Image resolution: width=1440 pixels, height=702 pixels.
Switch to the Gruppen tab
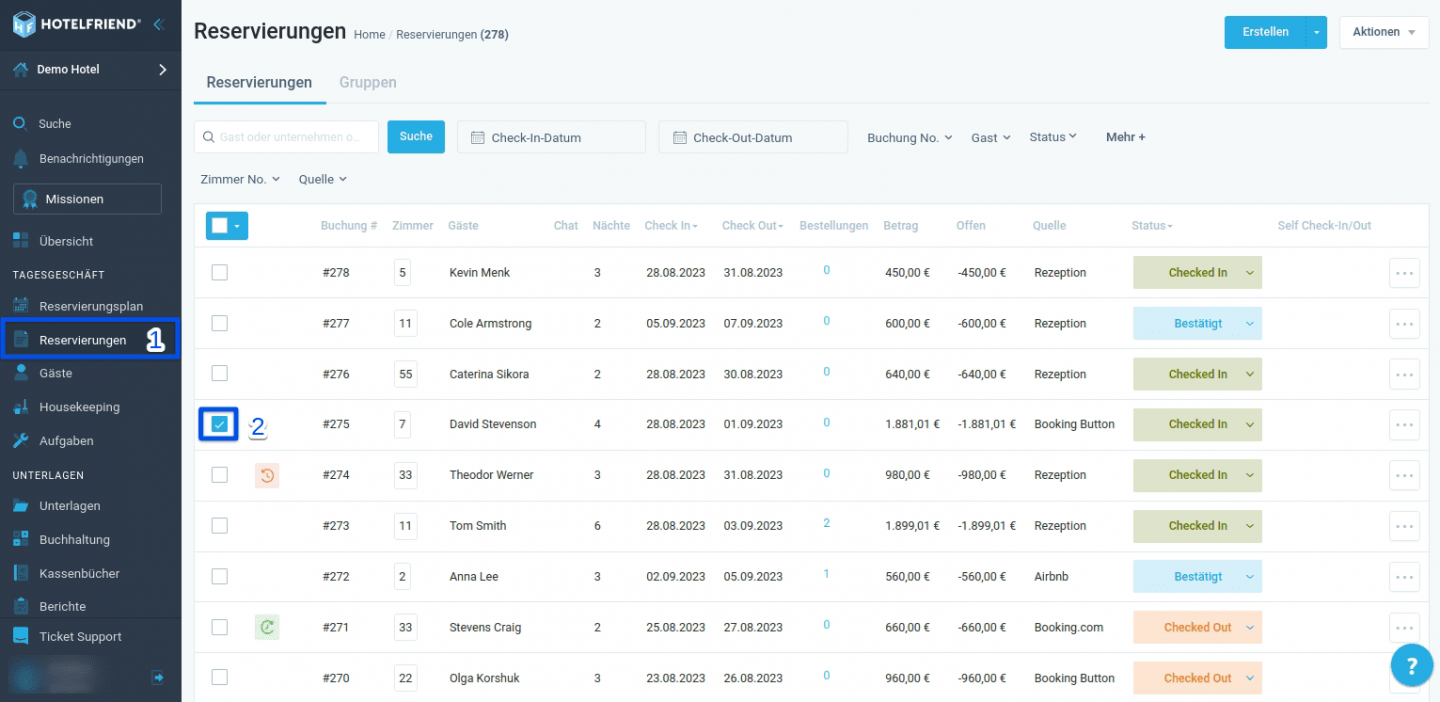point(368,82)
